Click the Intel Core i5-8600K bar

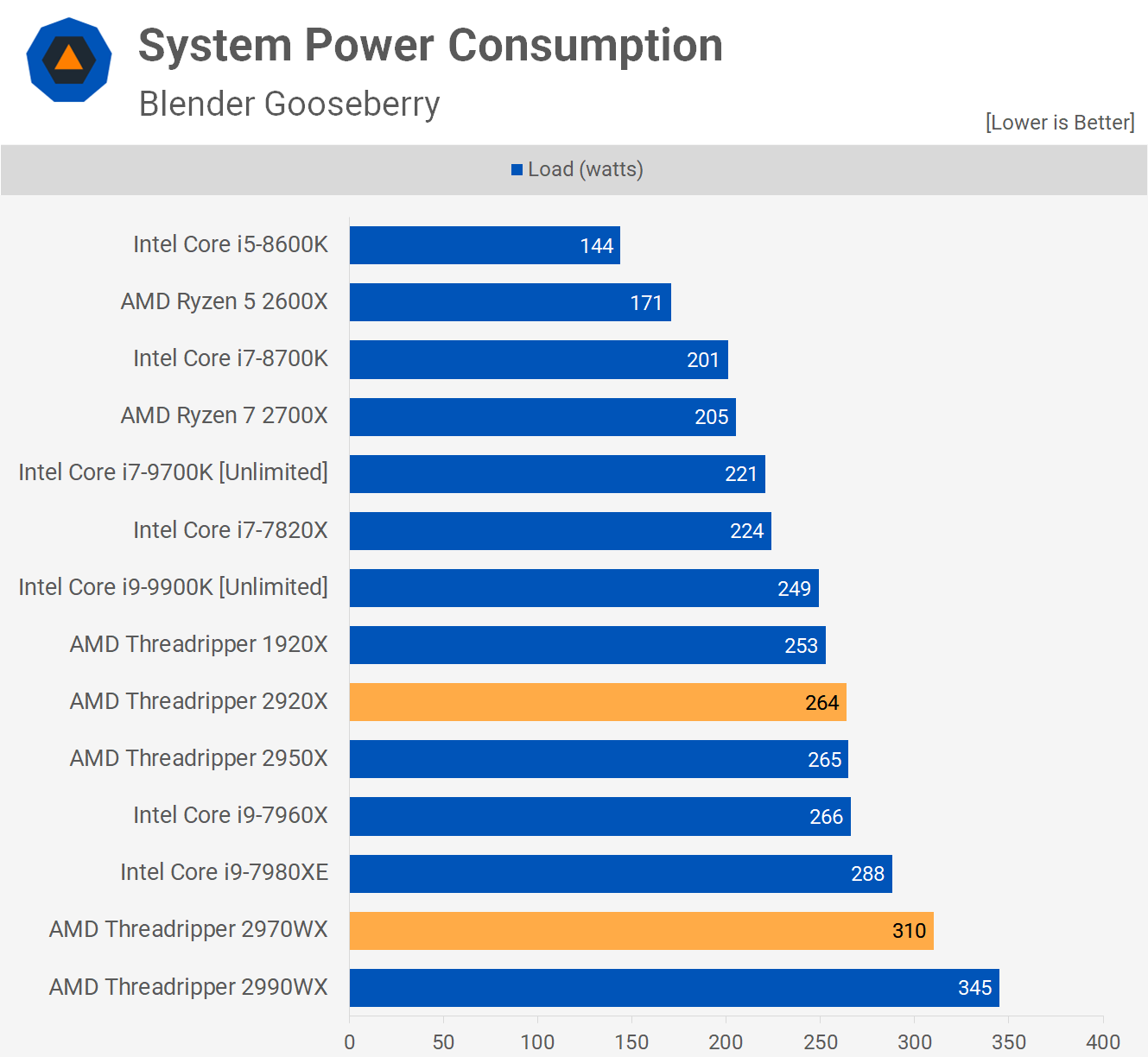coord(484,244)
